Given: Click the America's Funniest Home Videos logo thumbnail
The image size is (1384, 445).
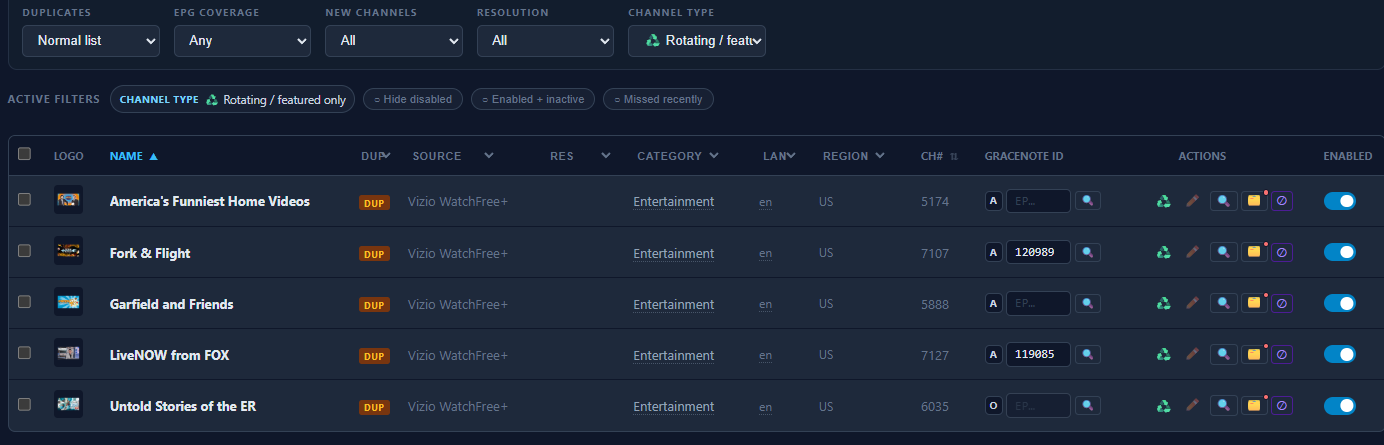Looking at the screenshot, I should pyautogui.click(x=68, y=200).
